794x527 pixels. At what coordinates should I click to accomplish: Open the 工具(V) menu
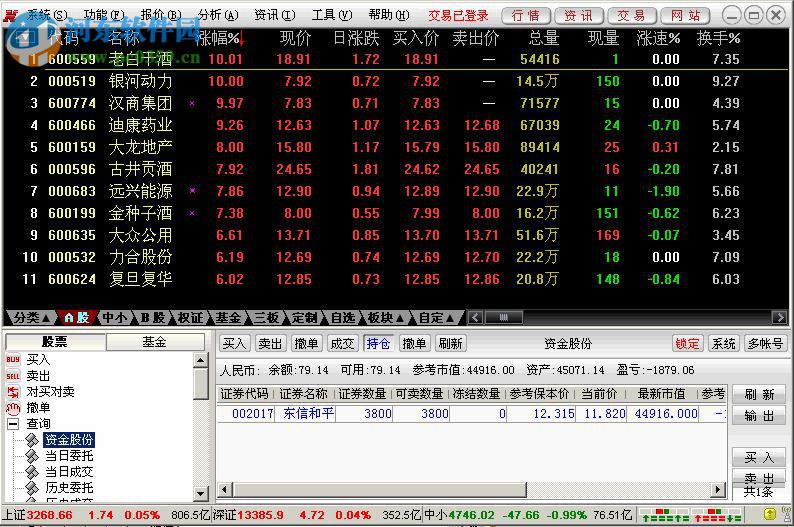tap(332, 15)
